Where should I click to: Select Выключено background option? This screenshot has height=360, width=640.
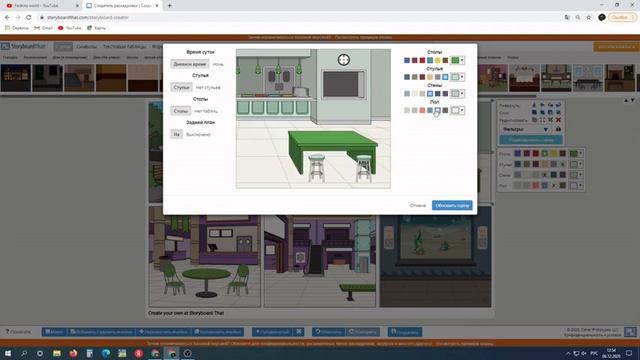(x=198, y=134)
